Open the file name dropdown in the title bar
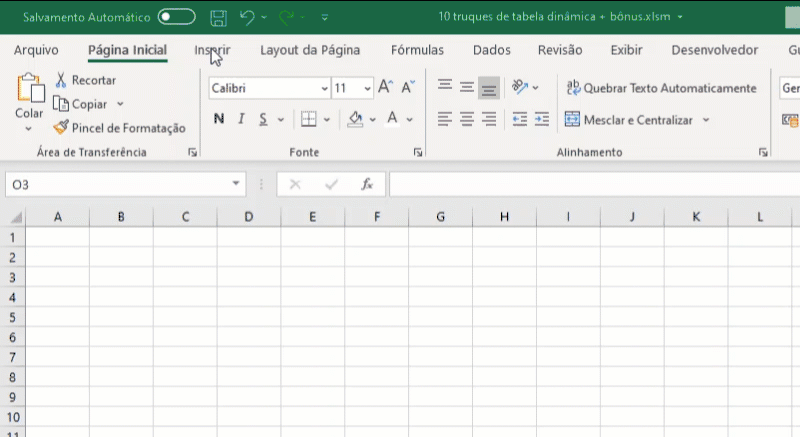 [680, 17]
